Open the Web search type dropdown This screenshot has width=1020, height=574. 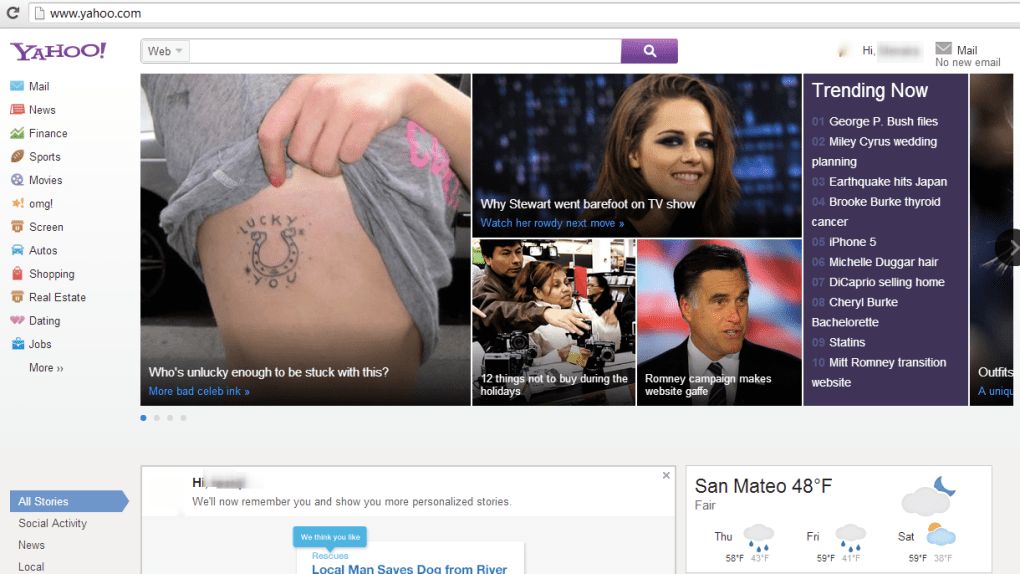[165, 51]
